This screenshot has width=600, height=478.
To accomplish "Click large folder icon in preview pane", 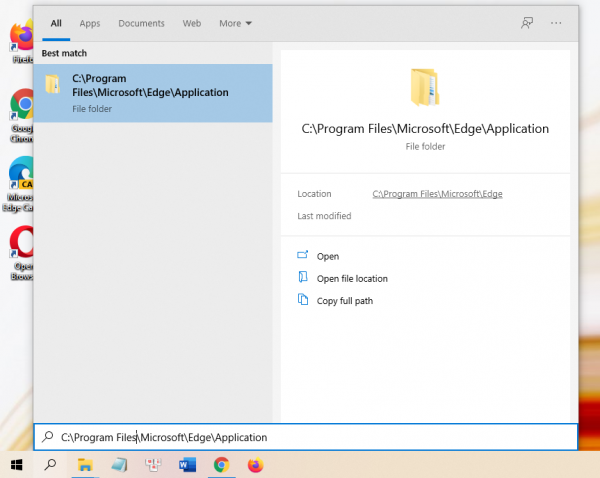I will 425,87.
